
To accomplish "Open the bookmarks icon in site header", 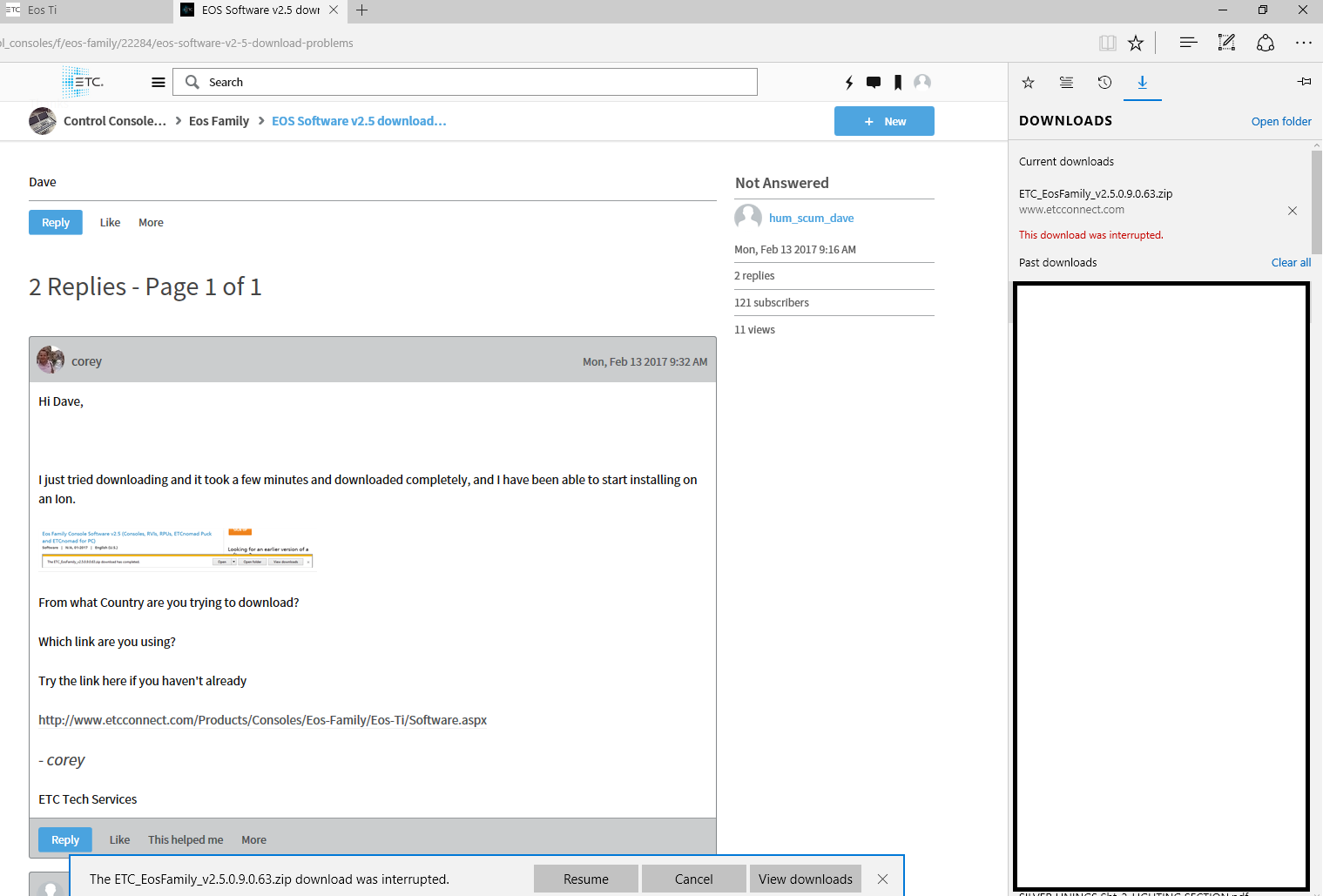I will click(898, 82).
